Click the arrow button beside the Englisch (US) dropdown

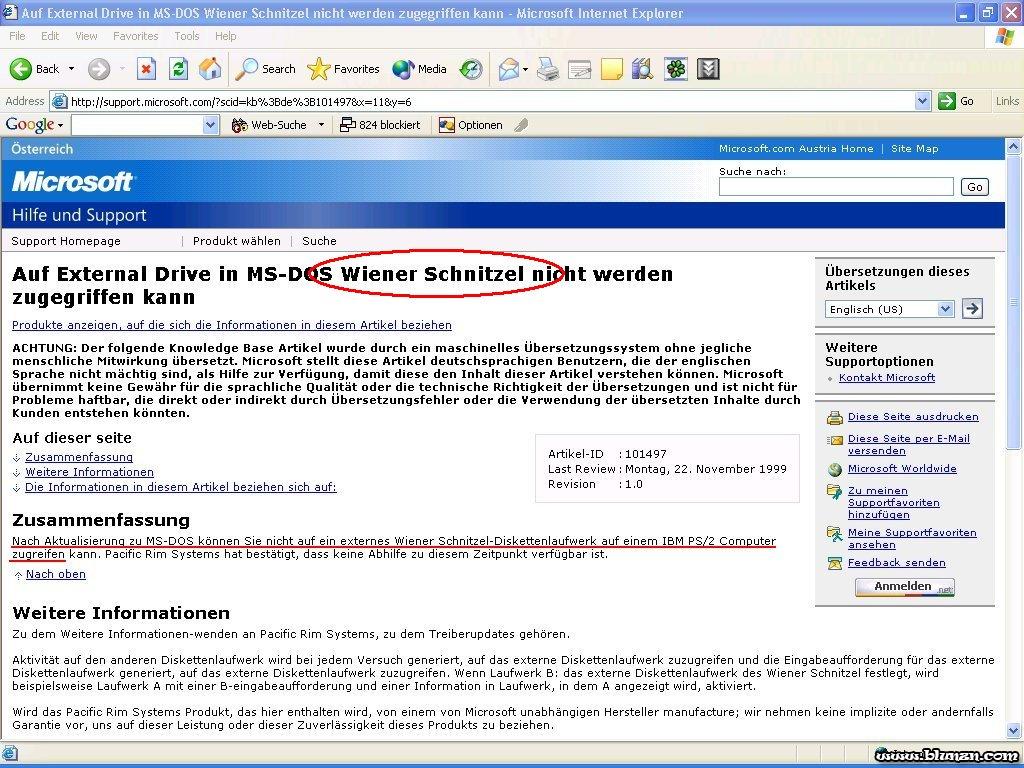point(972,308)
